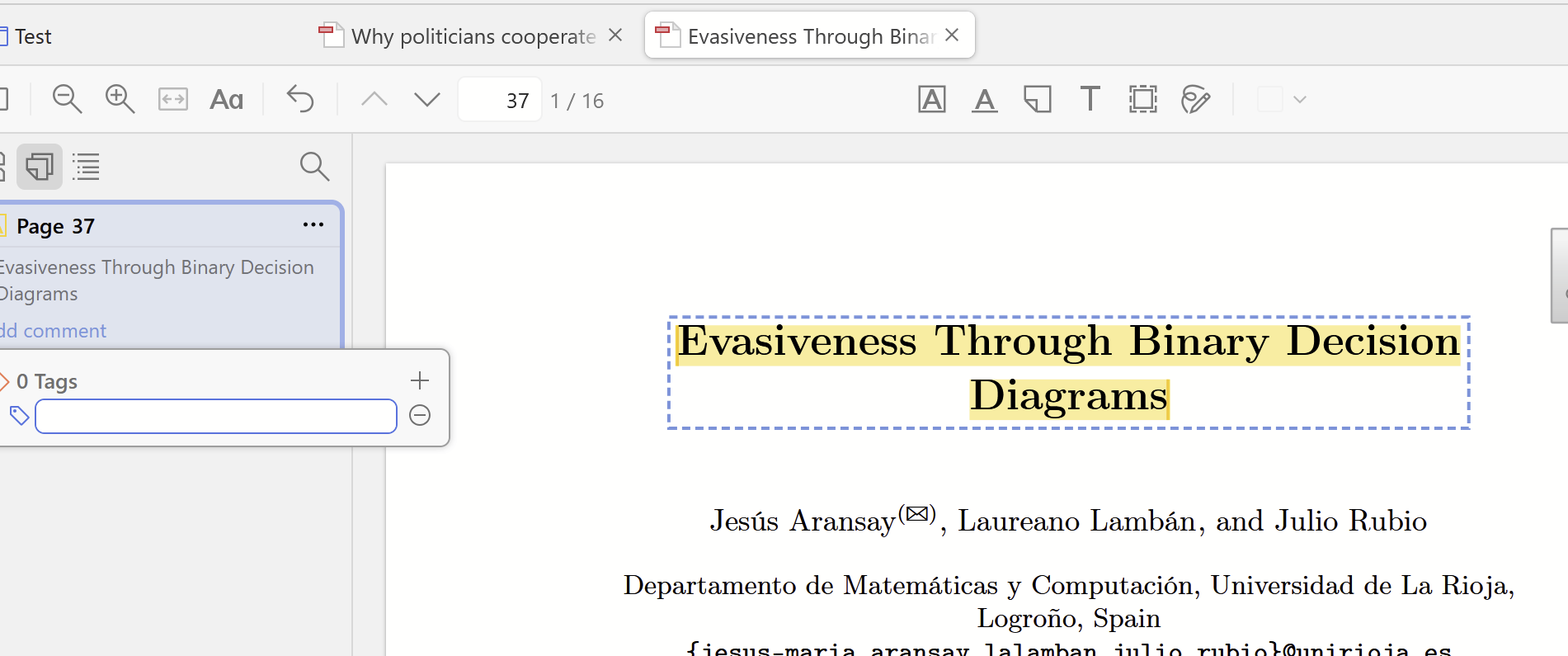Viewport: 1568px width, 656px height.
Task: Show outline view in sidebar
Action: (87, 167)
